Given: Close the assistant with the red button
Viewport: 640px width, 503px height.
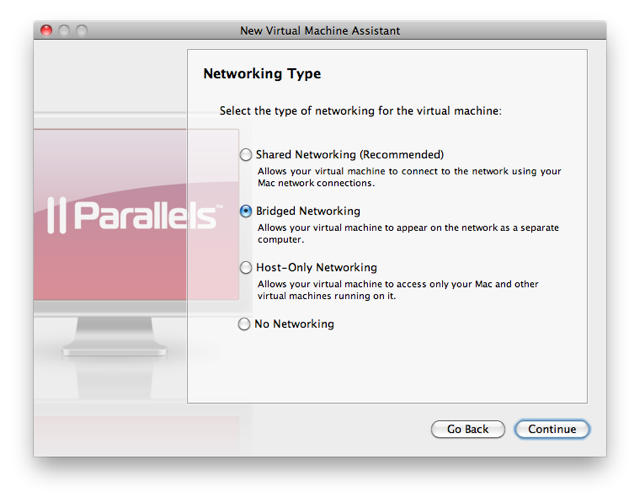Looking at the screenshot, I should point(46,31).
